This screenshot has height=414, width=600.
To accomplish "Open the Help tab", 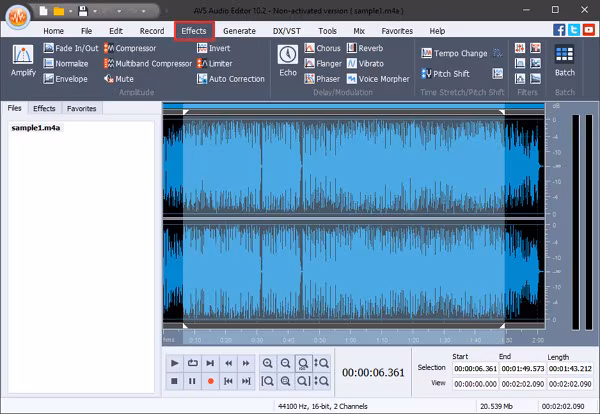I will 437,31.
